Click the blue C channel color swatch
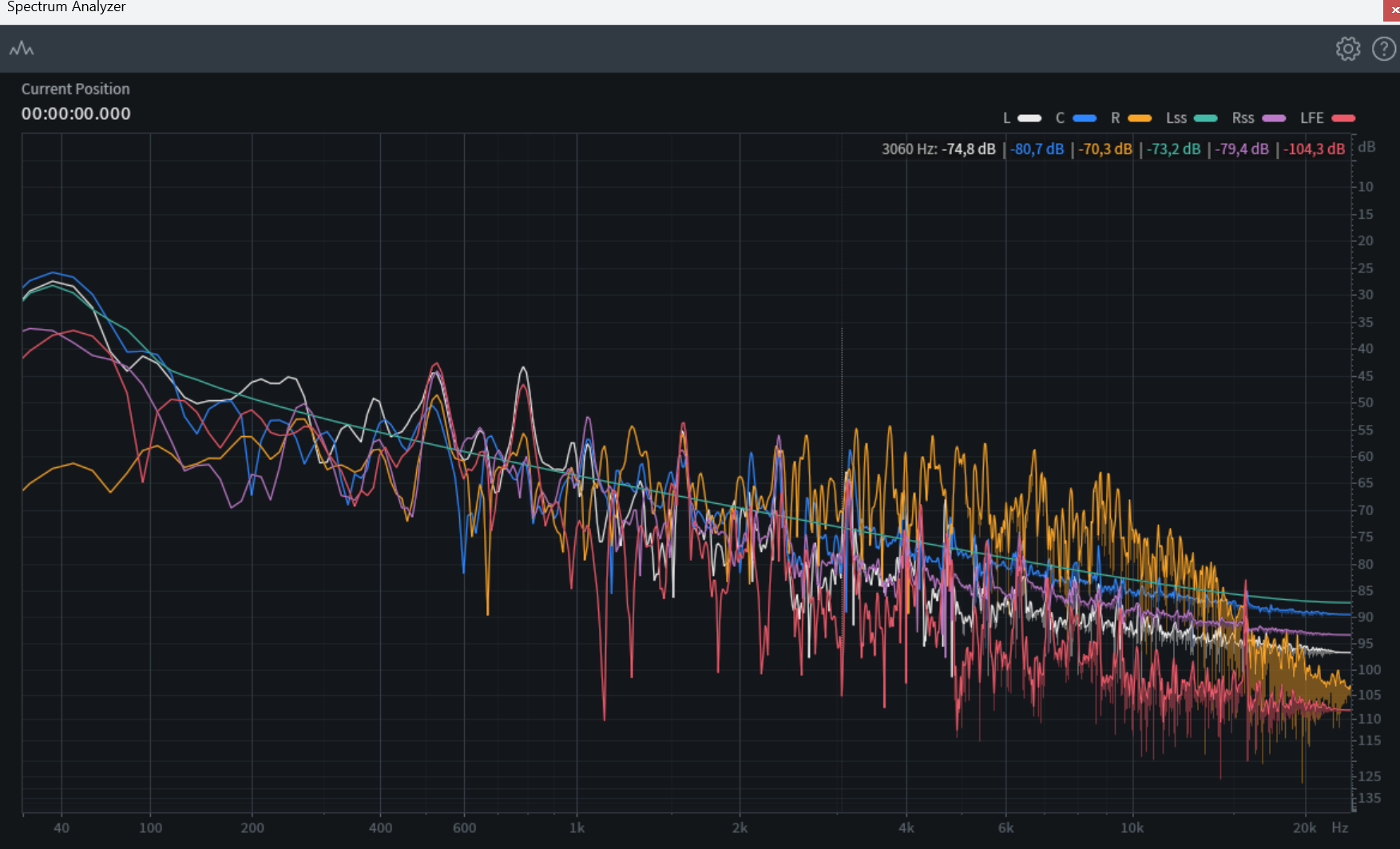 [1085, 118]
